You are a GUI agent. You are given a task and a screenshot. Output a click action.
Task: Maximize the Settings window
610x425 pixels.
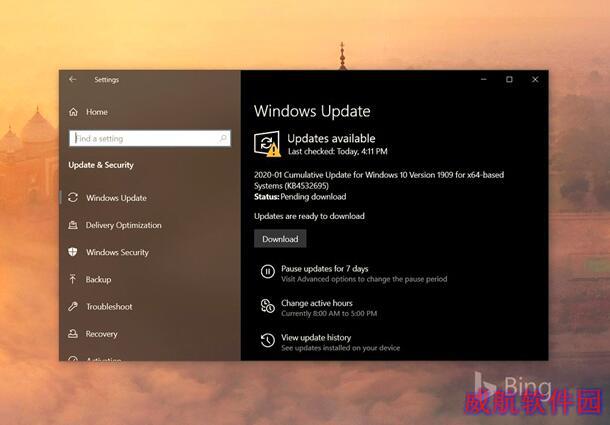pos(509,79)
